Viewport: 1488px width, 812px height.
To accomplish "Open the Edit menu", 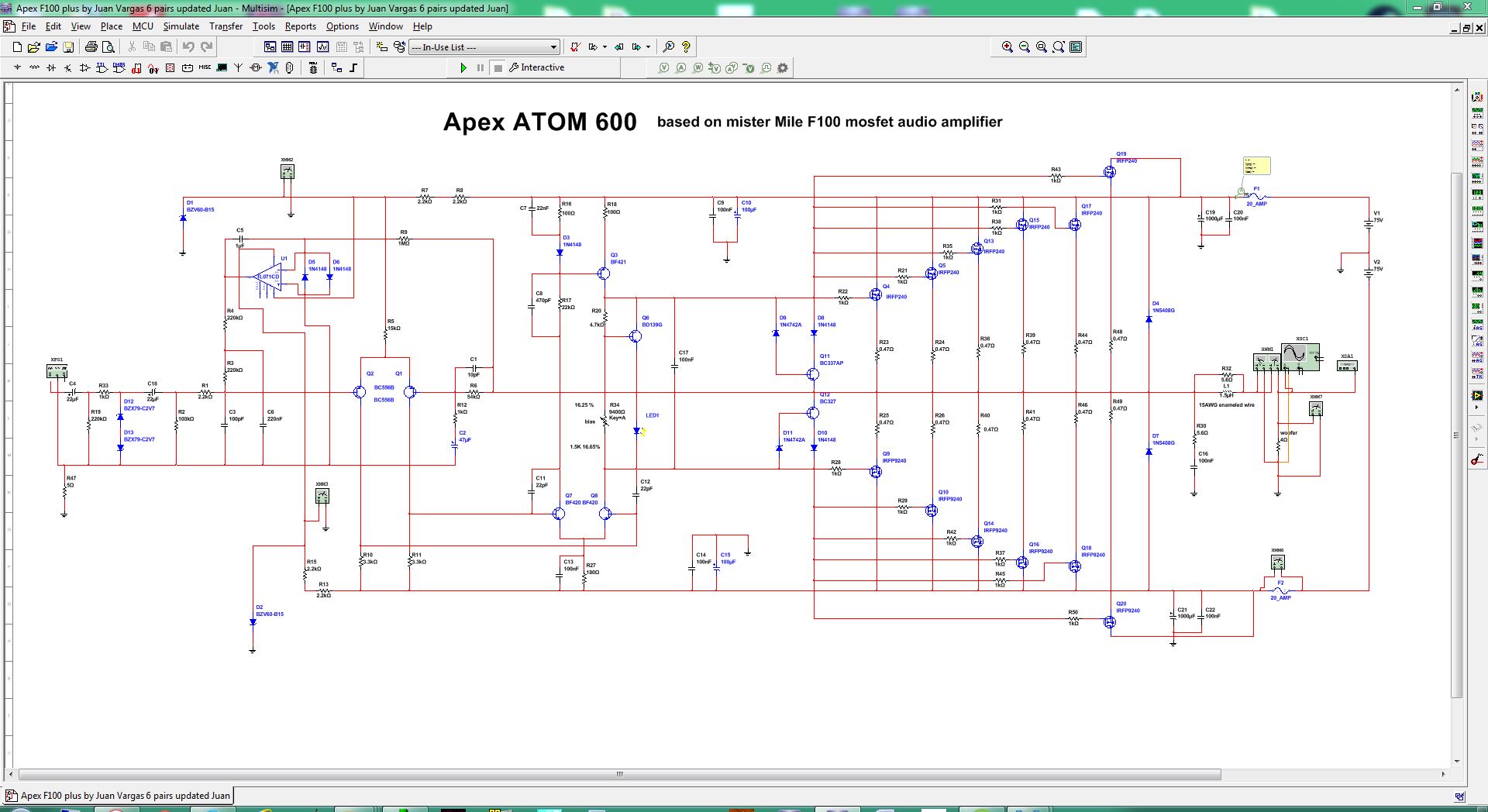I will tap(53, 26).
